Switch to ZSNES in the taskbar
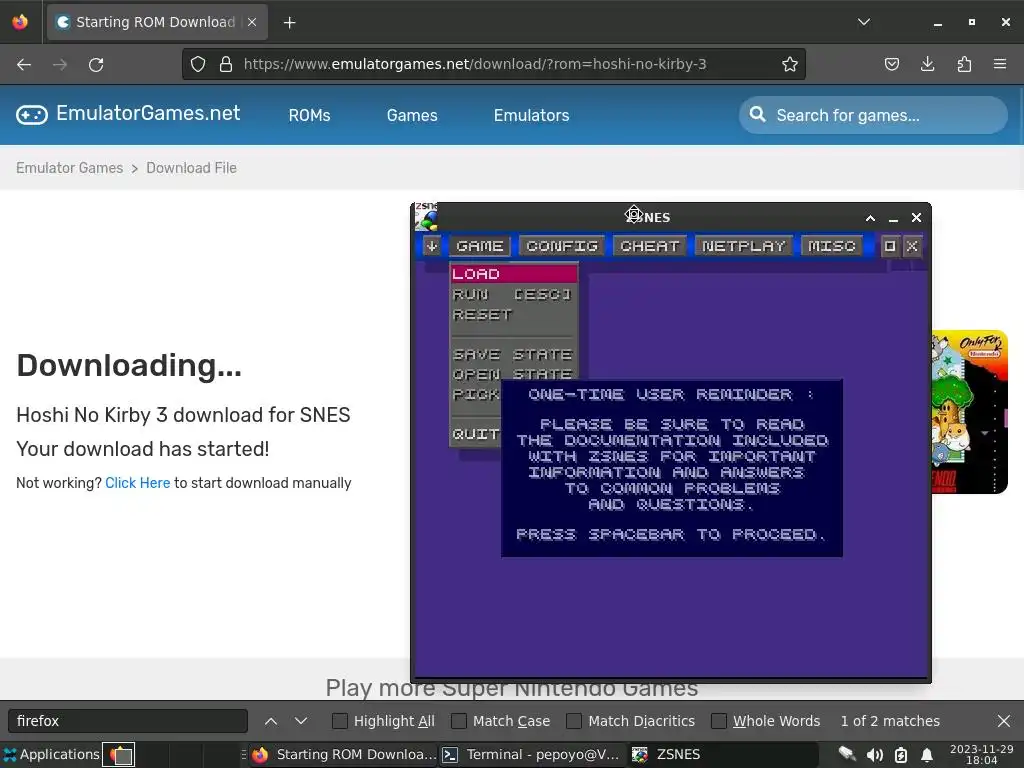The image size is (1024, 768). (723, 754)
